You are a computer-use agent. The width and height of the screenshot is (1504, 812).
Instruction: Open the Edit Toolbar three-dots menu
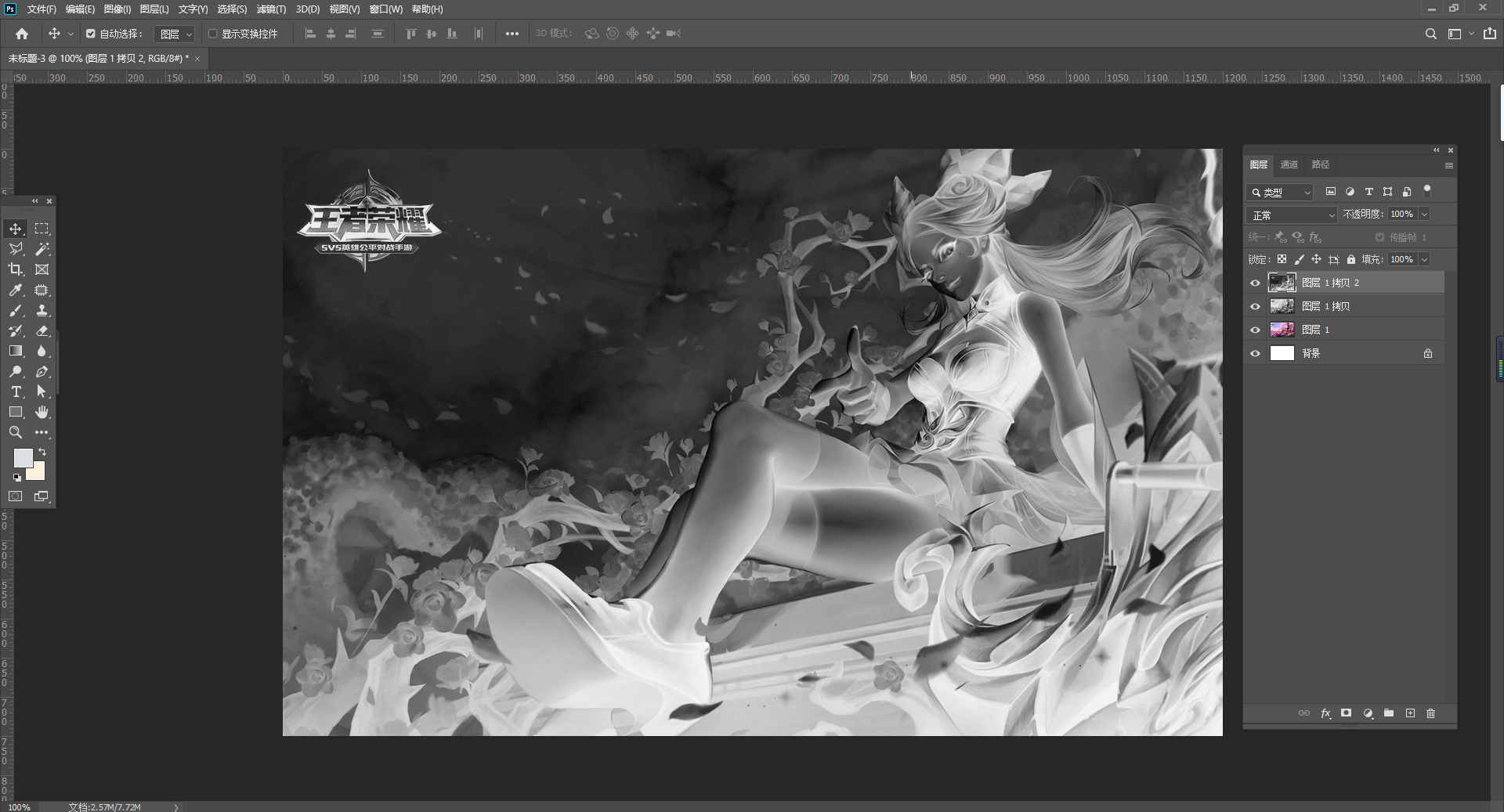tap(42, 432)
